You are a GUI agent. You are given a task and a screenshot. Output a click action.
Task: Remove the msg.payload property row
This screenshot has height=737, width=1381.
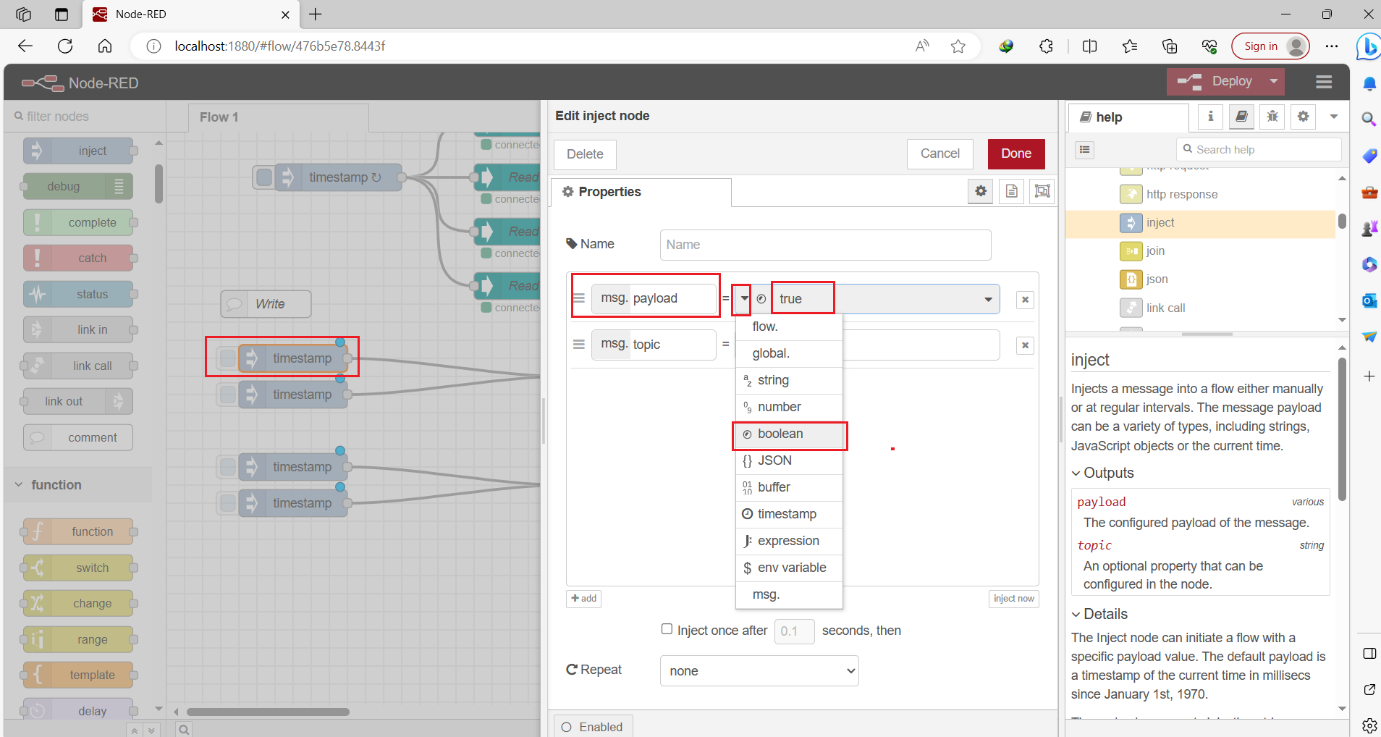click(x=1025, y=299)
